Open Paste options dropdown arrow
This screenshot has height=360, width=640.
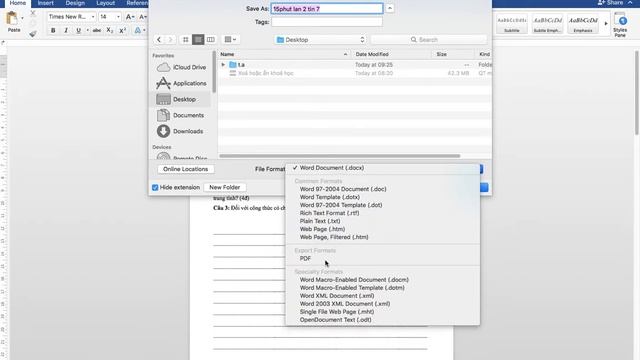pyautogui.click(x=22, y=18)
